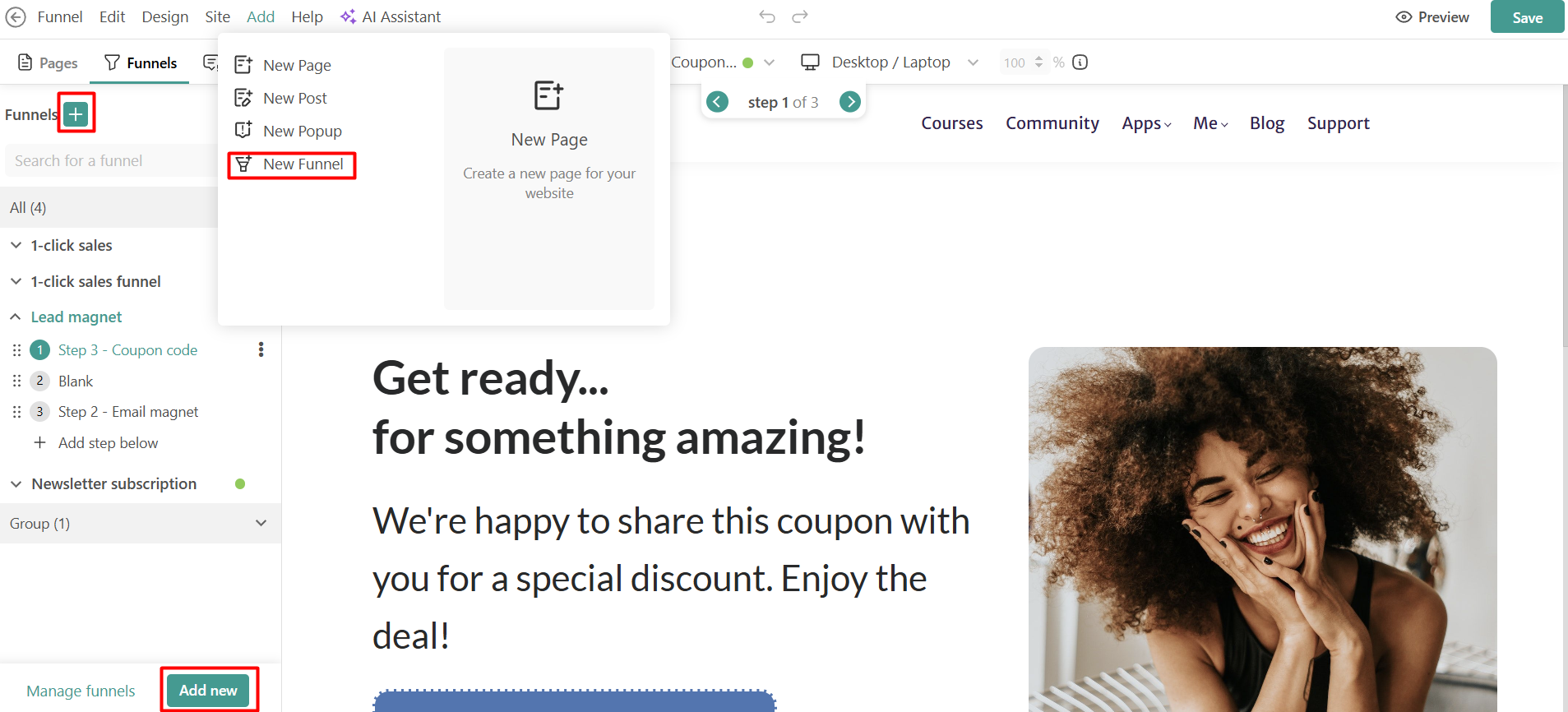Open Manage funnels link
This screenshot has width=1568, height=712.
pos(81,691)
